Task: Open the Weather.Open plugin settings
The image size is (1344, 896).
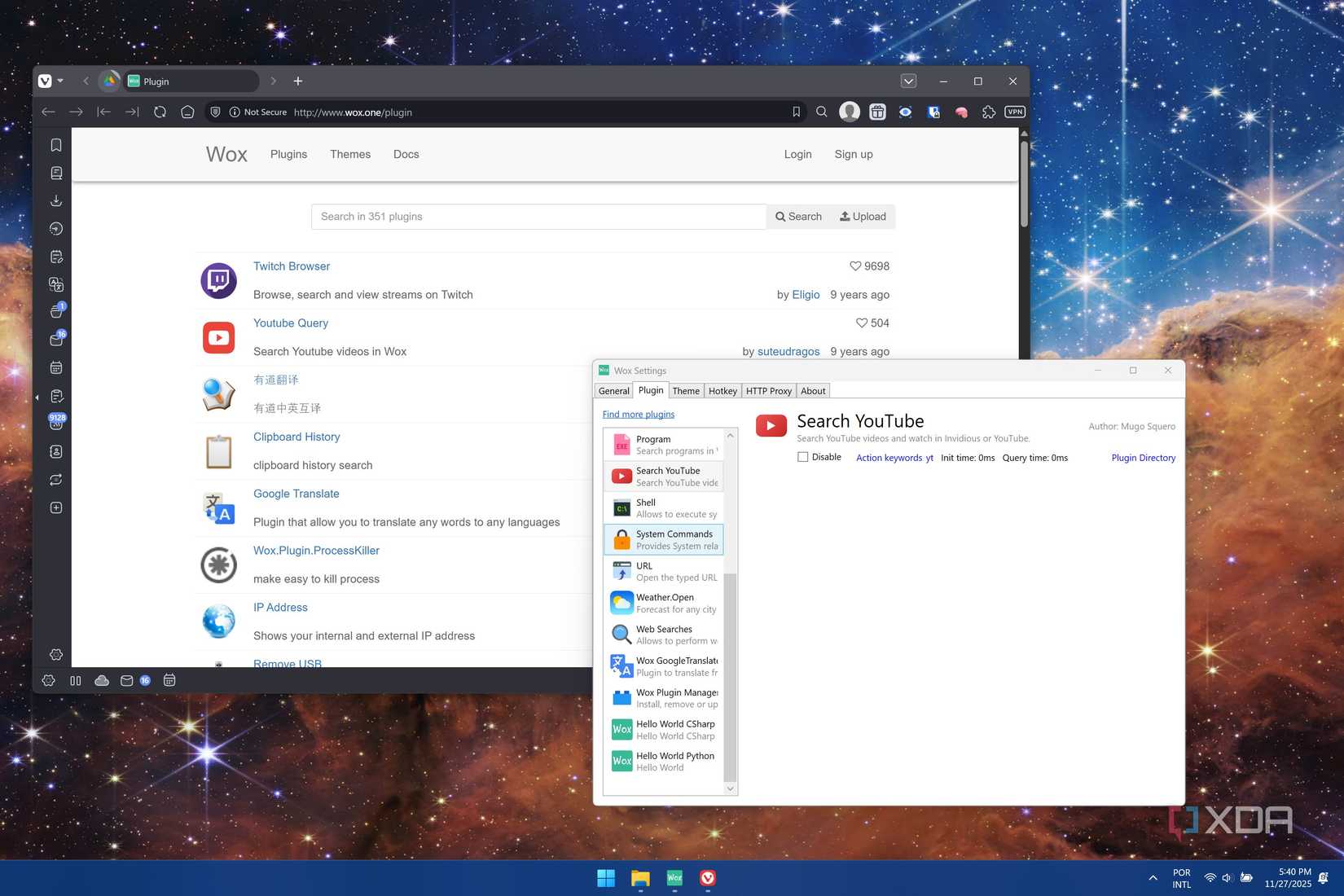Action: coord(664,603)
